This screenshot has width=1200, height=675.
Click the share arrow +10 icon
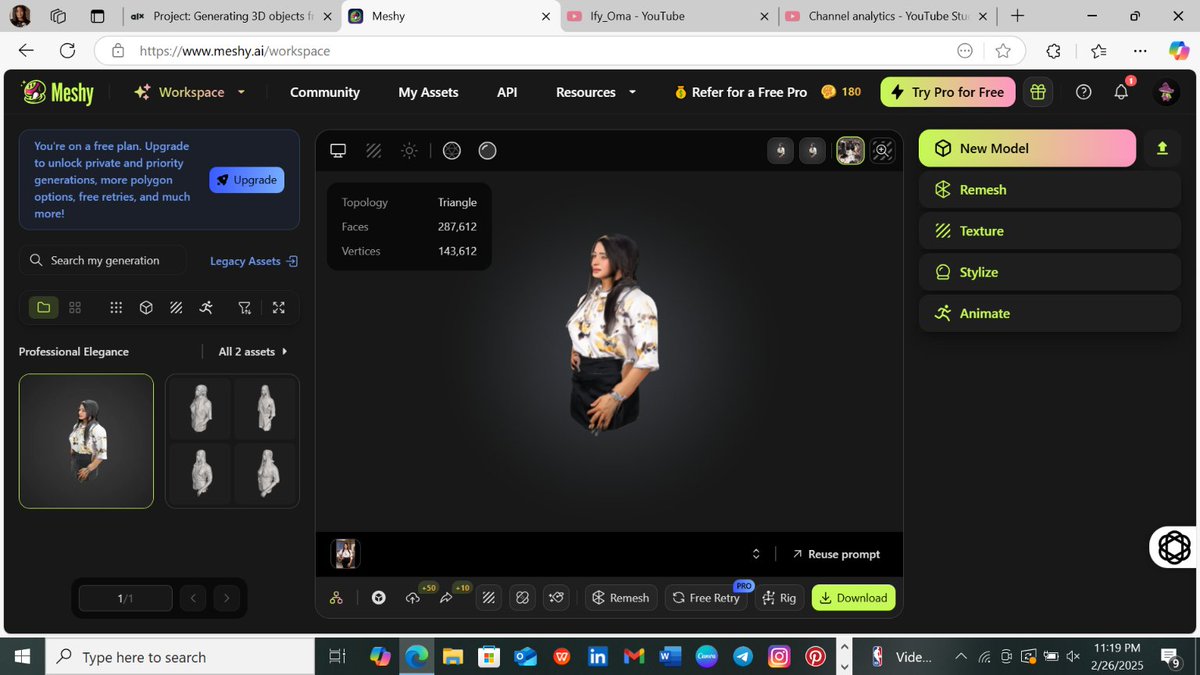tap(446, 598)
